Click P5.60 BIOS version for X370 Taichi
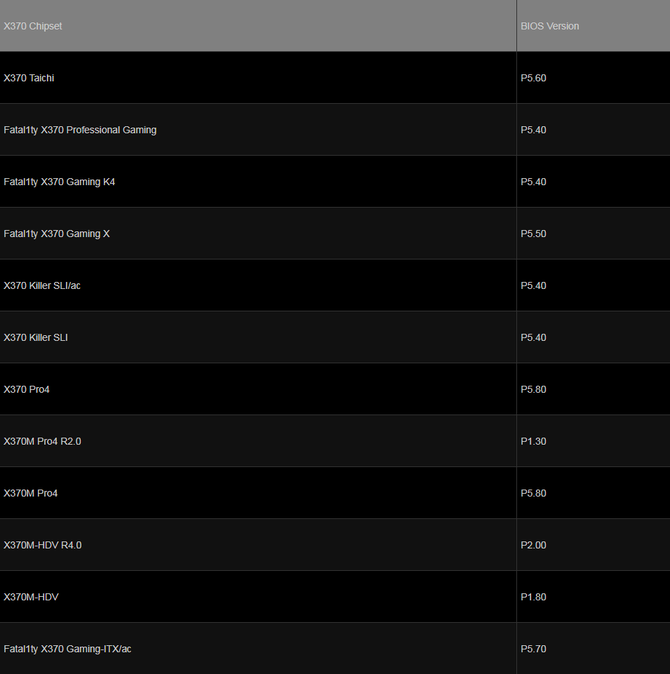 coord(533,78)
